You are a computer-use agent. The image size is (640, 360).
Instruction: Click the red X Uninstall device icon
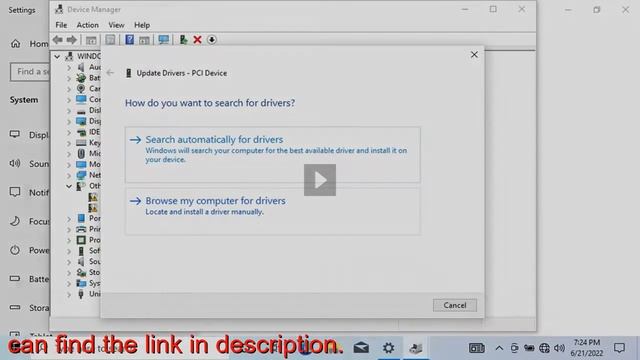click(x=198, y=40)
